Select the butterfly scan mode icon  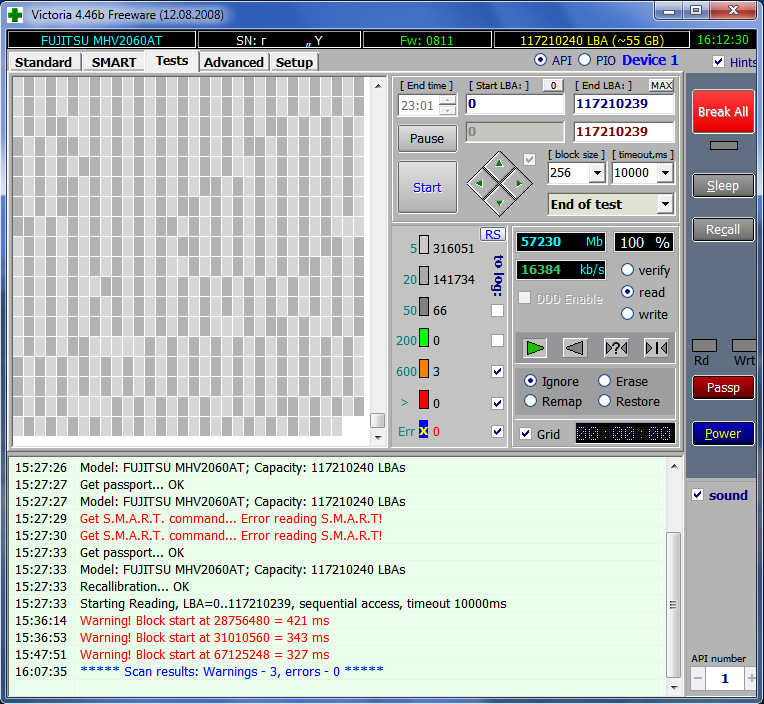tap(656, 347)
